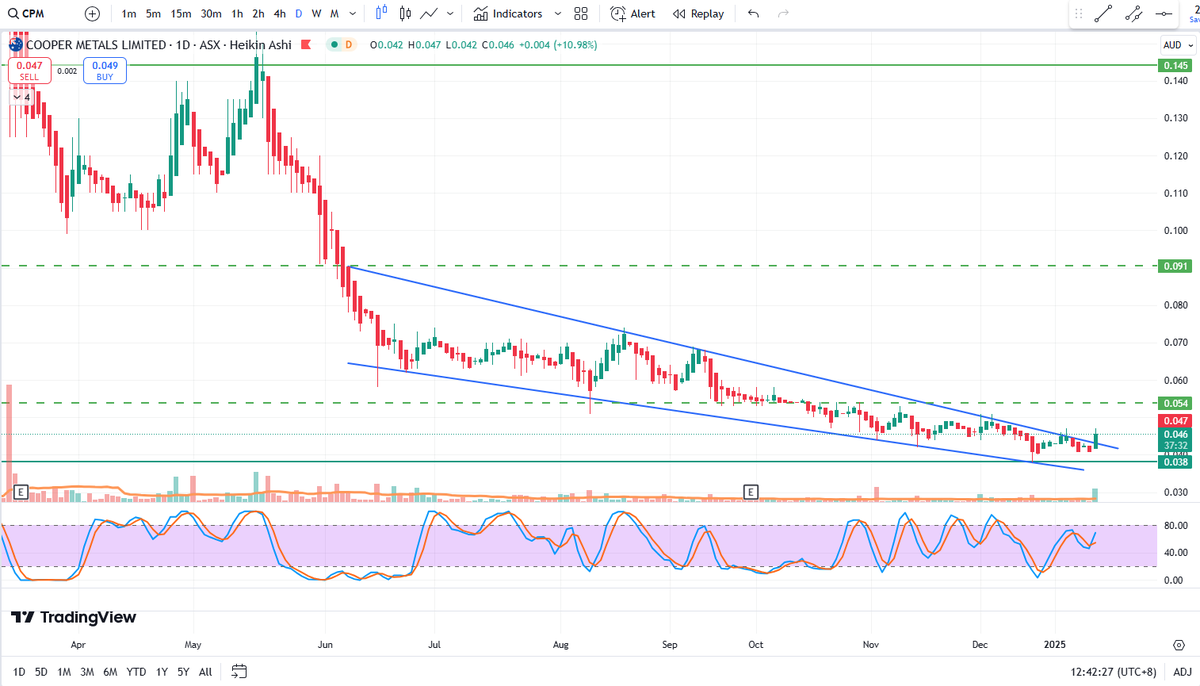
Task: Select the 30m timeframe
Action: click(211, 14)
